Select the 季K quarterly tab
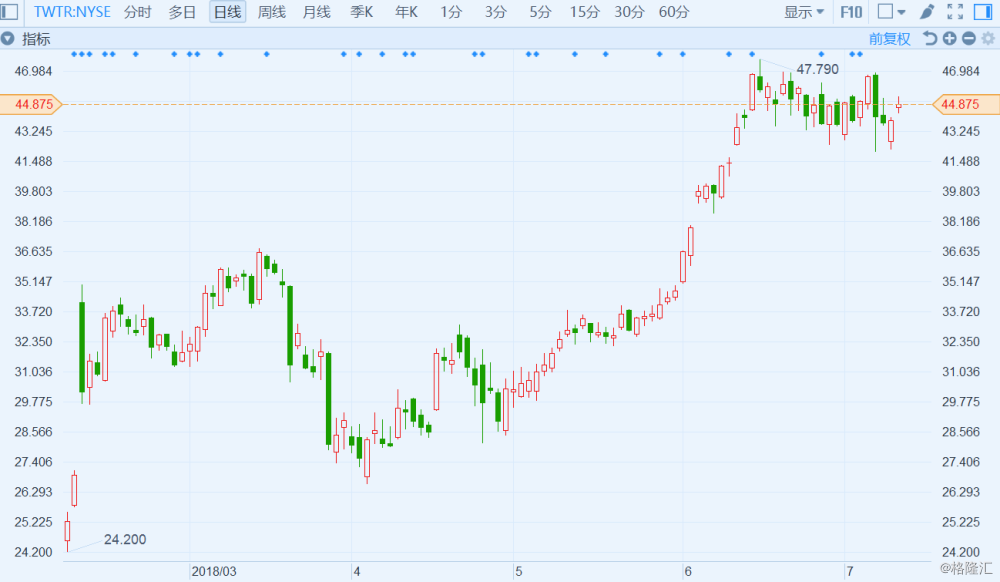Viewport: 1000px width, 582px height. pyautogui.click(x=362, y=12)
